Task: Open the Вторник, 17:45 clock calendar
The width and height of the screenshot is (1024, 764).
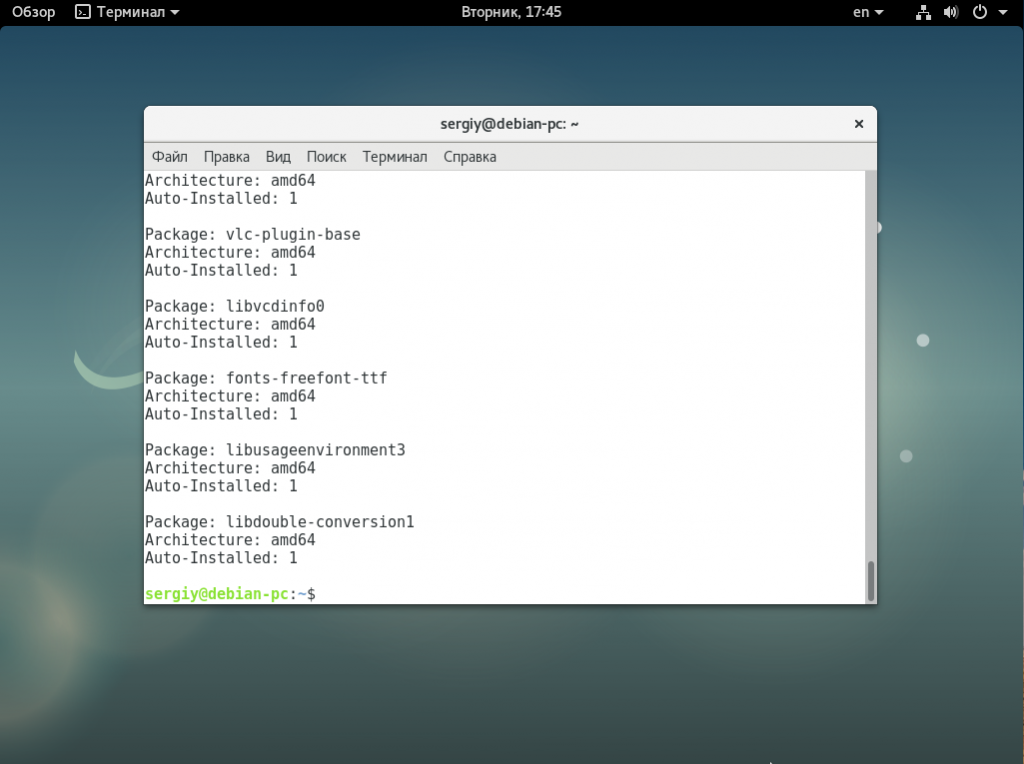Action: tap(511, 12)
